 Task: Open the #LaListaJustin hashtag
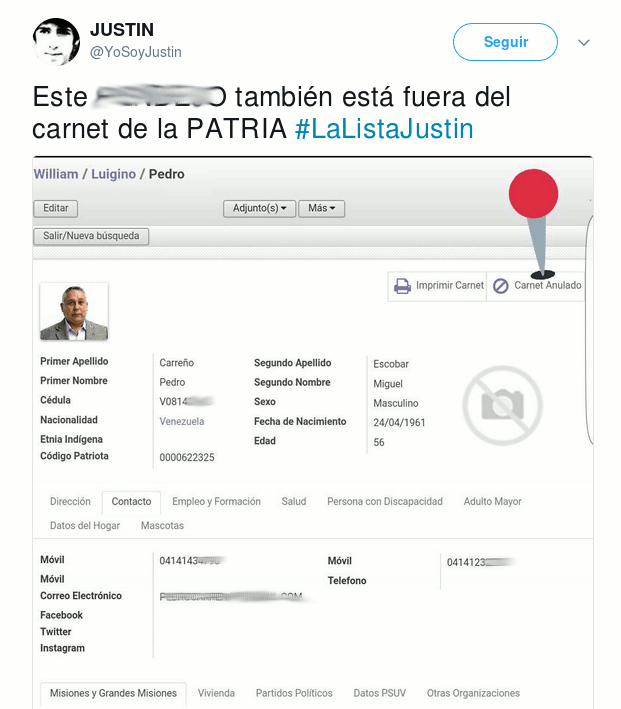(384, 129)
